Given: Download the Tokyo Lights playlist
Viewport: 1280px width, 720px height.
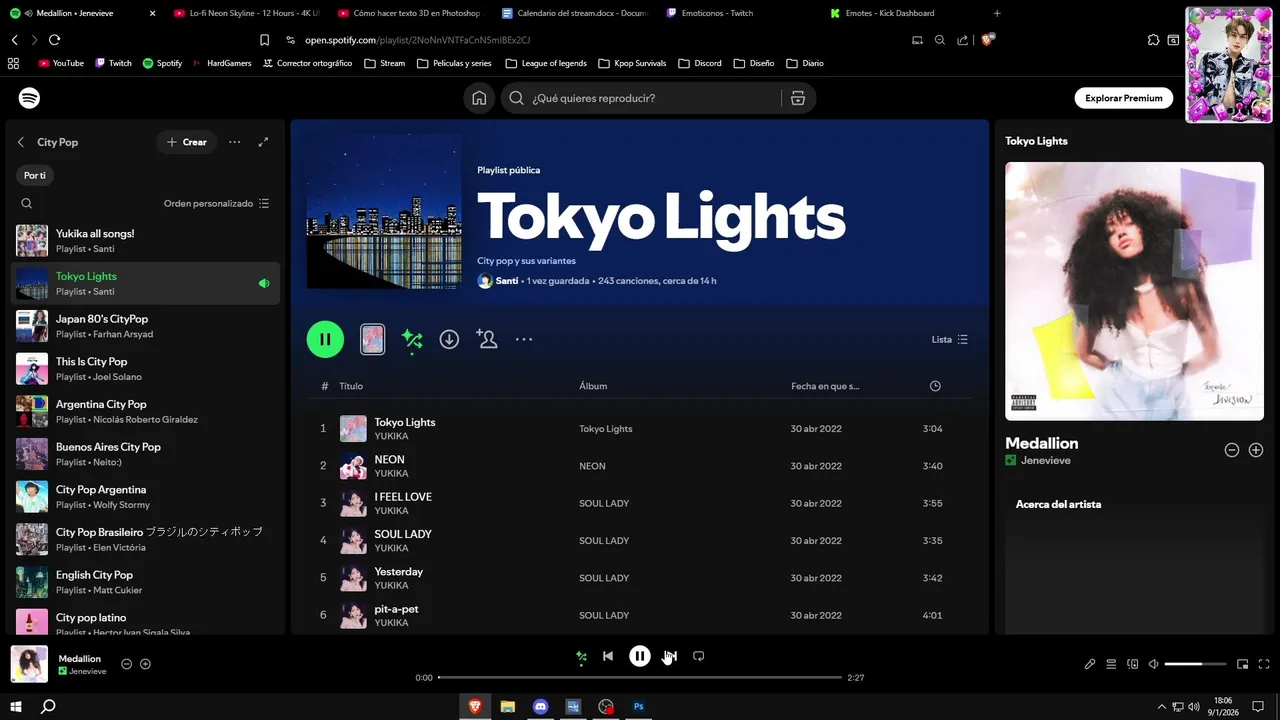Looking at the screenshot, I should click(x=449, y=339).
